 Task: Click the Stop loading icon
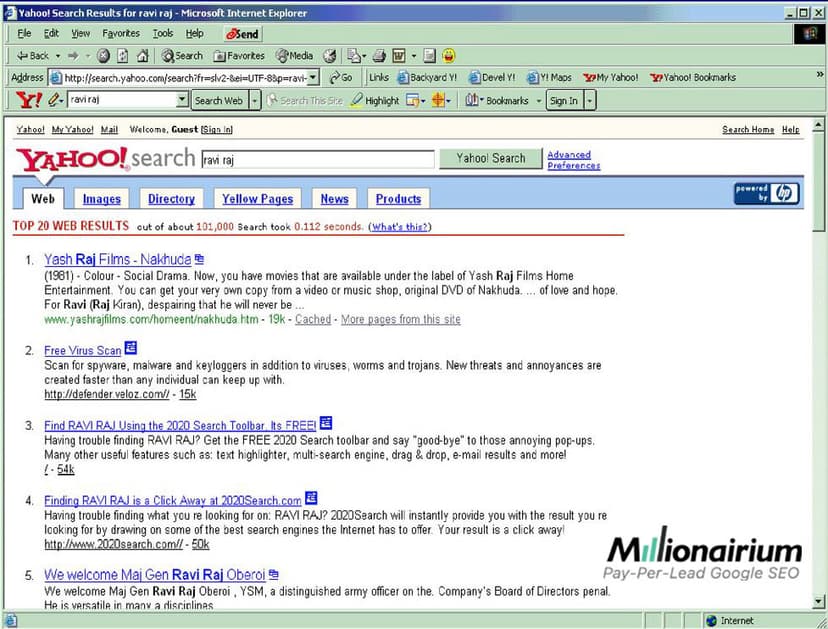[x=103, y=56]
